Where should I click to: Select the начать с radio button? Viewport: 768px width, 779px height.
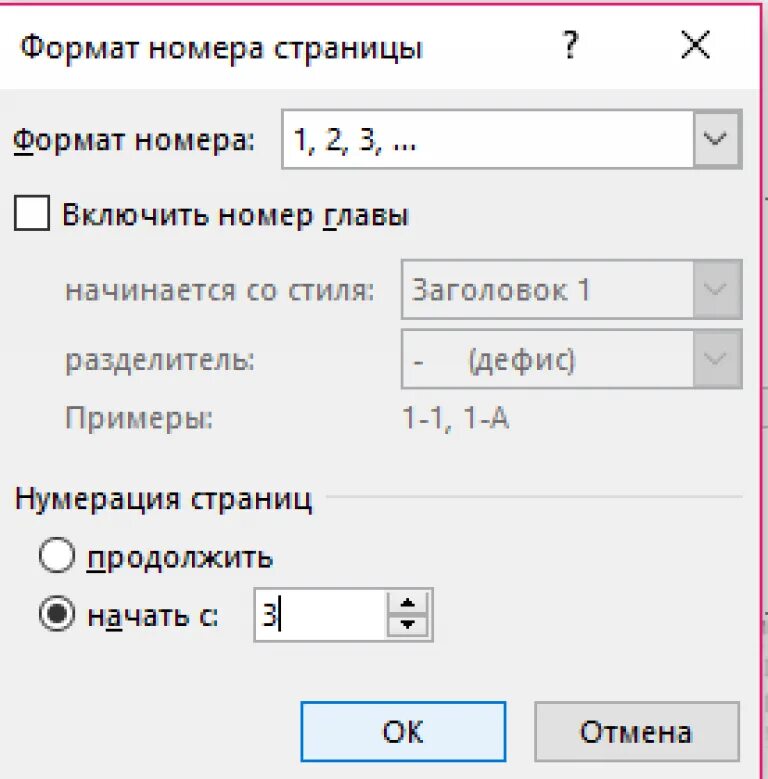pos(57,614)
